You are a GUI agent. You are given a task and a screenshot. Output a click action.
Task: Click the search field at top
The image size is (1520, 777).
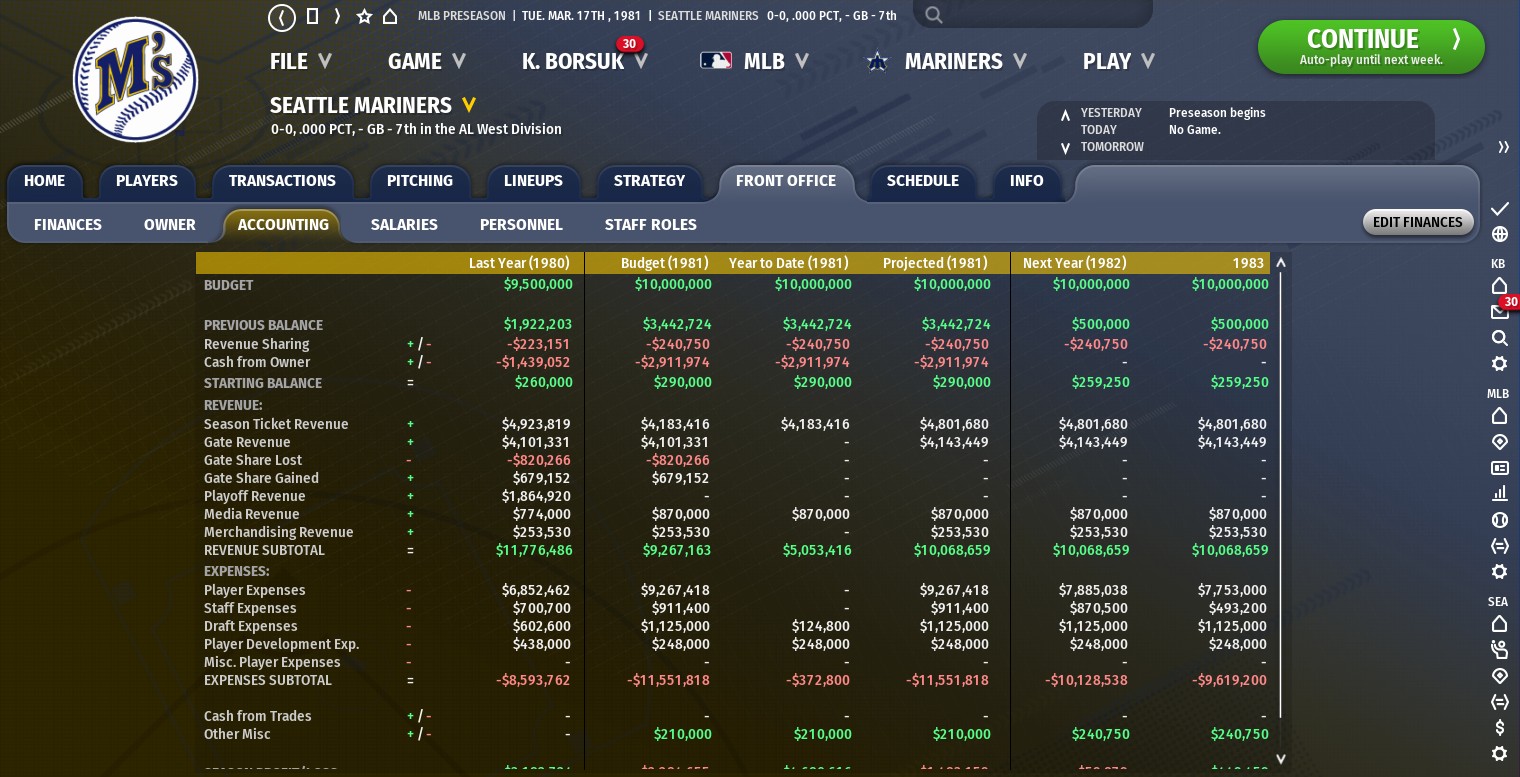(x=1040, y=15)
